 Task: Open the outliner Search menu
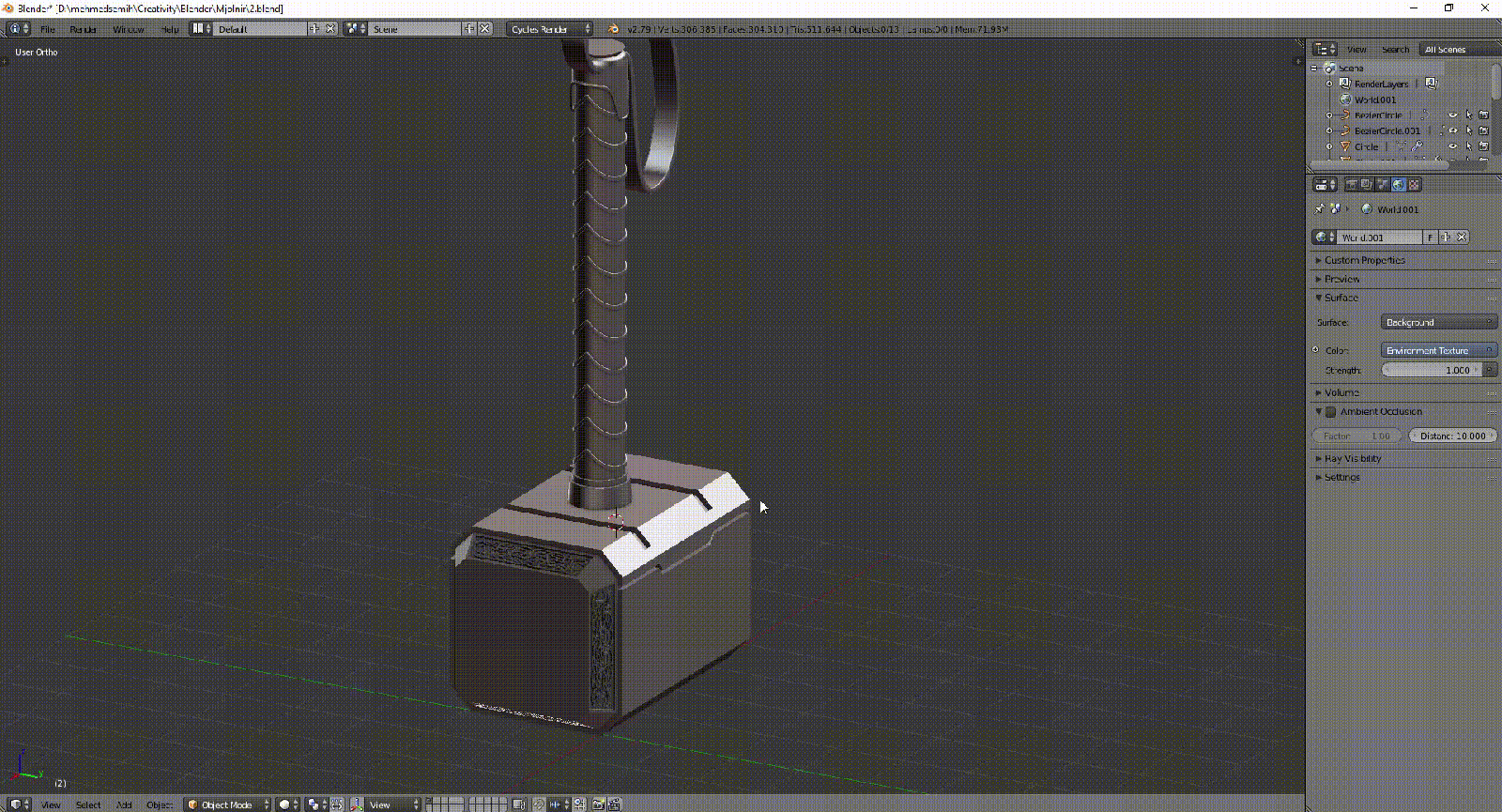point(1395,49)
